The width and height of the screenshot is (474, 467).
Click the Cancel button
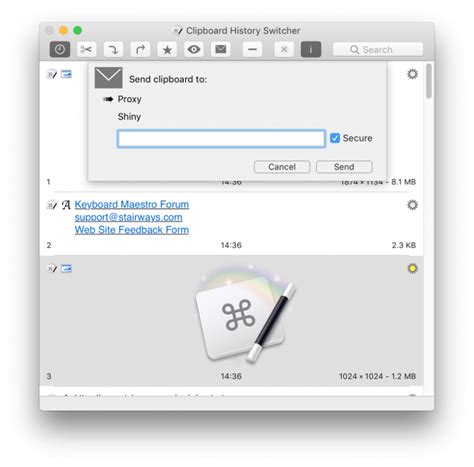(x=282, y=167)
